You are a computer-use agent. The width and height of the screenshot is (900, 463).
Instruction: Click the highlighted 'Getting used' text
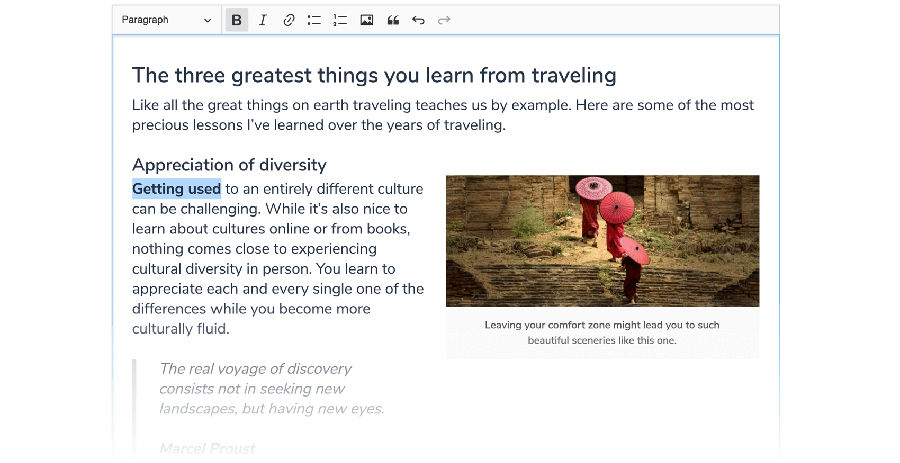pos(176,189)
